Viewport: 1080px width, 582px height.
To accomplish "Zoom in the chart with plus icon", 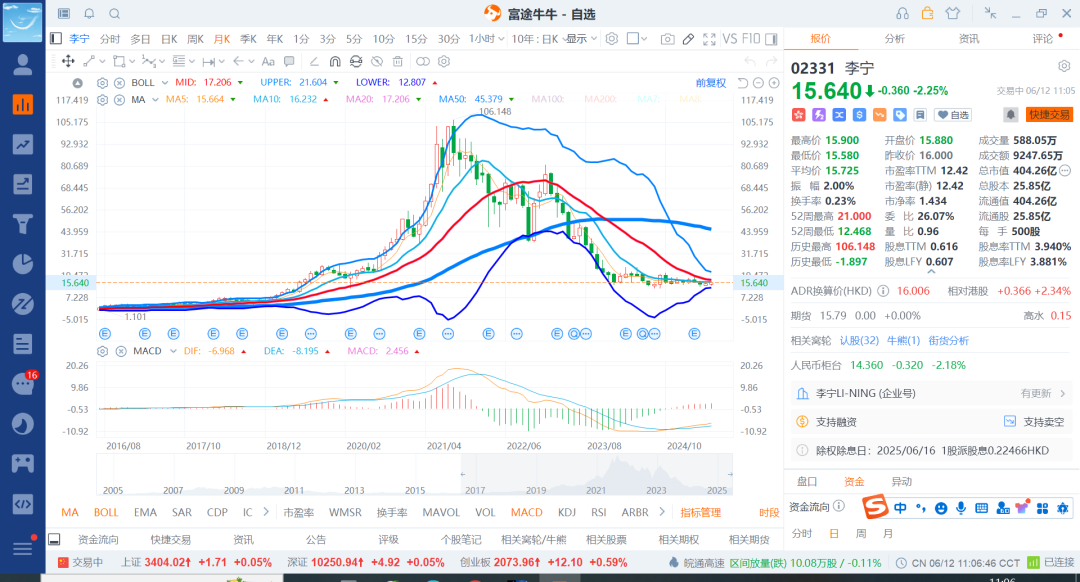I will [774, 83].
